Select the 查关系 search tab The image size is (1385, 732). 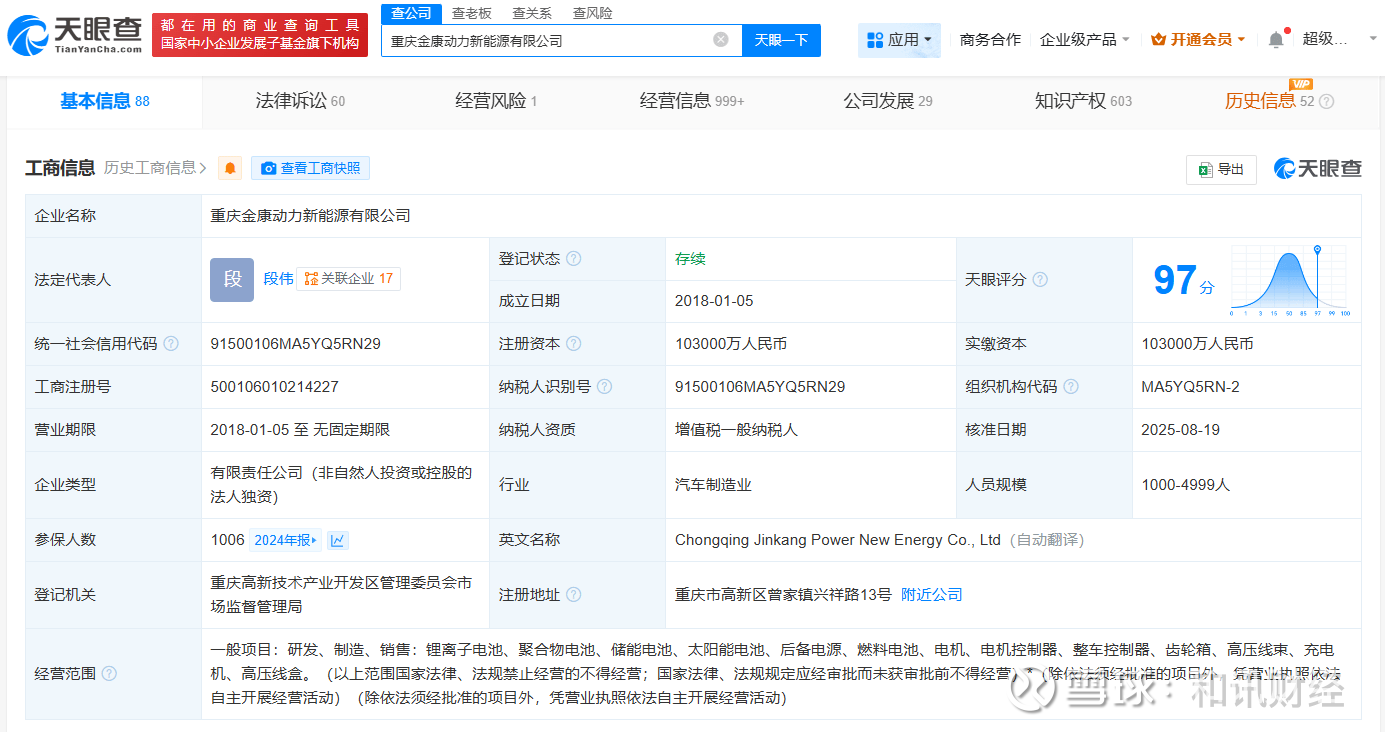(x=532, y=13)
